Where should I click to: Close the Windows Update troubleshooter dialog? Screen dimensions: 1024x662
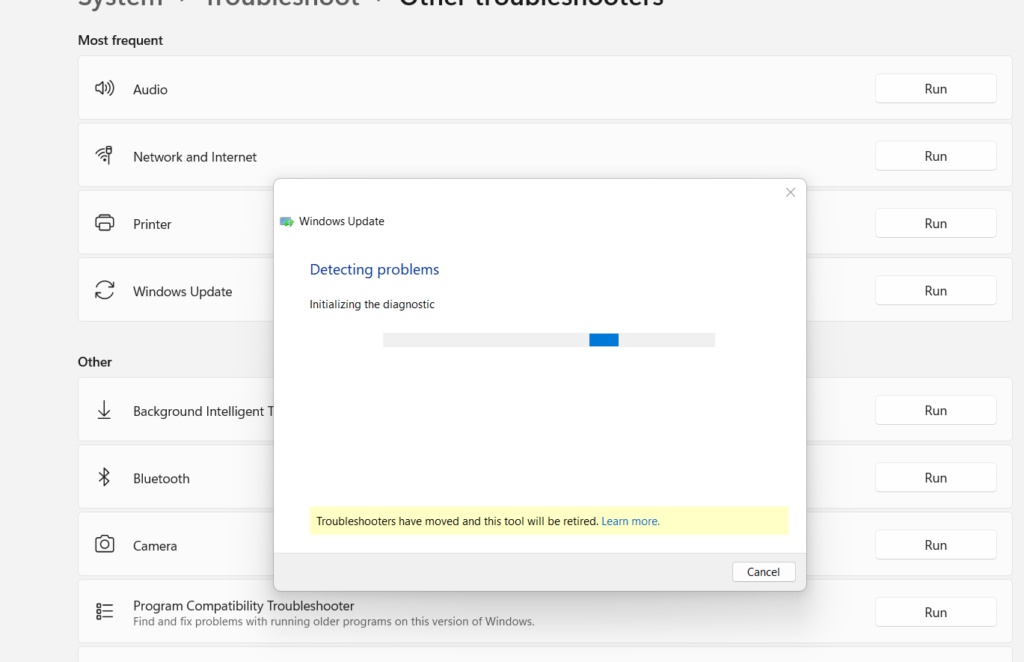(x=790, y=192)
